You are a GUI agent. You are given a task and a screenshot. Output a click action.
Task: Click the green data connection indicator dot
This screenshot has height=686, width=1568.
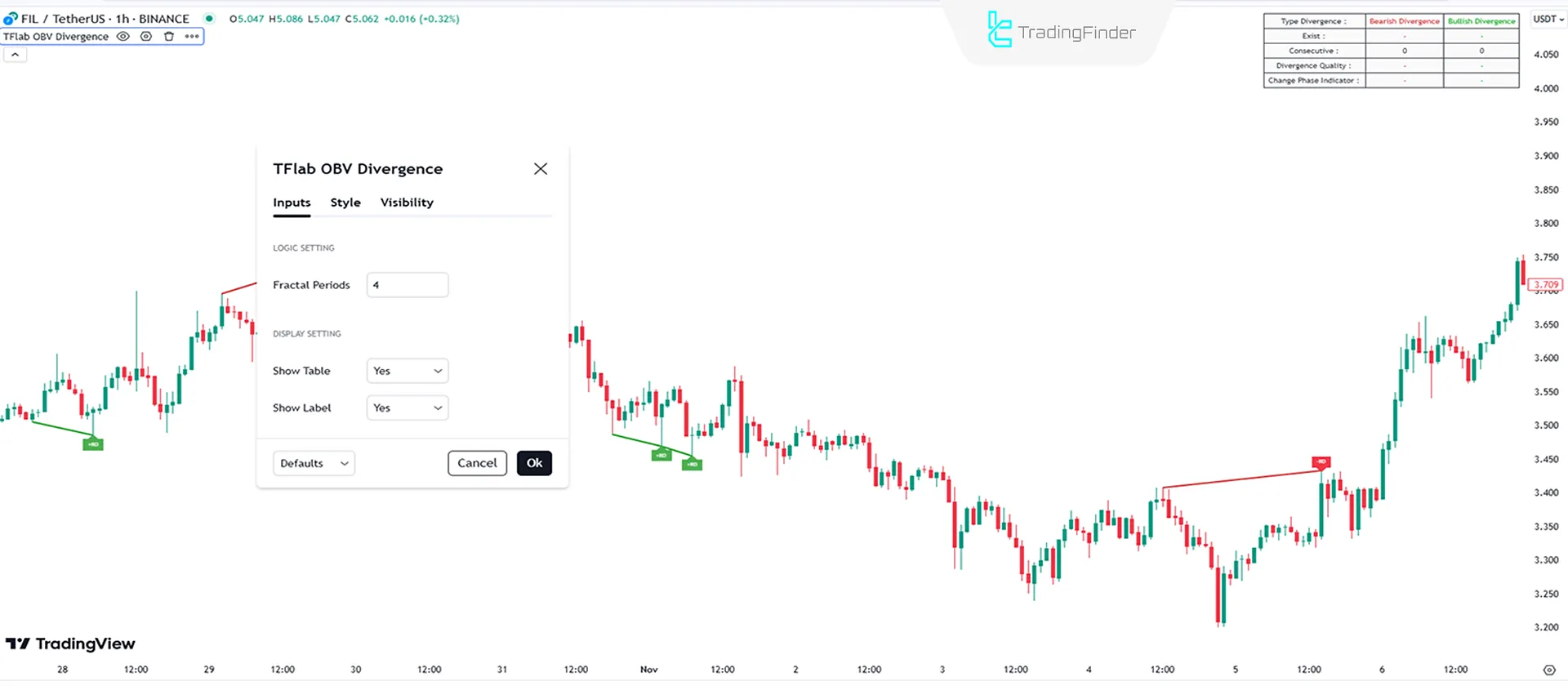[x=208, y=17]
